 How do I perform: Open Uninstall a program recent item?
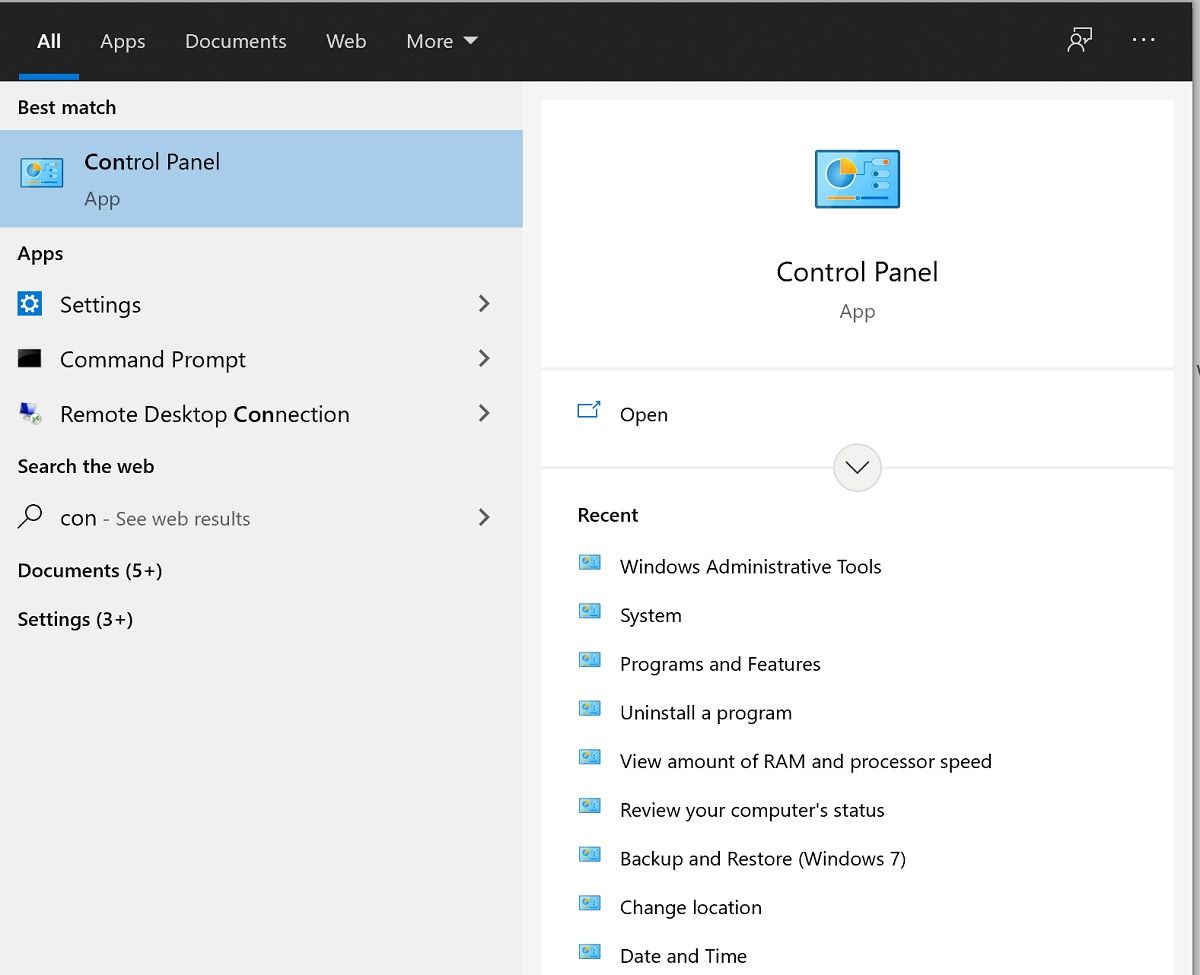(x=706, y=713)
